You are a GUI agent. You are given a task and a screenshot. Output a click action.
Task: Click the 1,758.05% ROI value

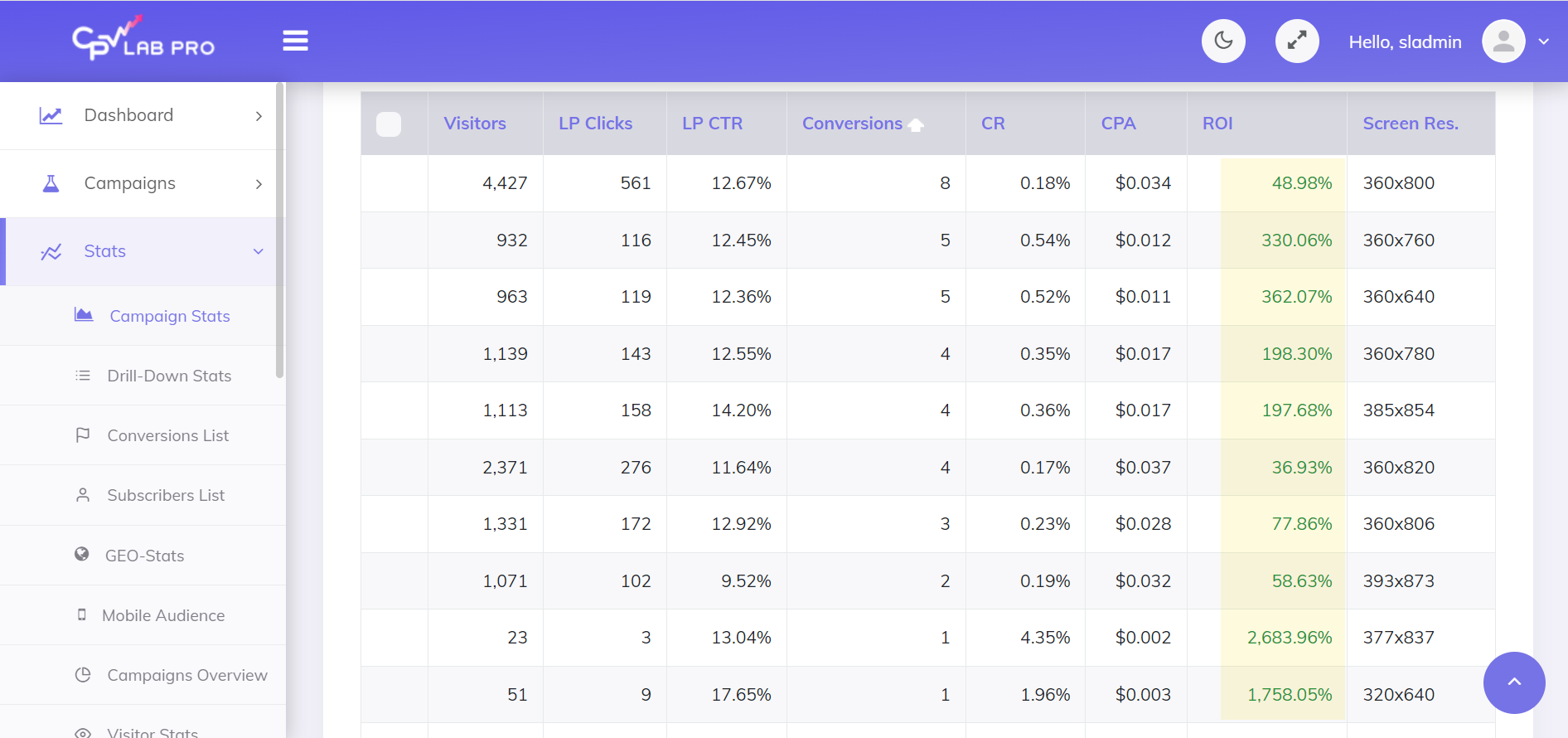pyautogui.click(x=1290, y=695)
